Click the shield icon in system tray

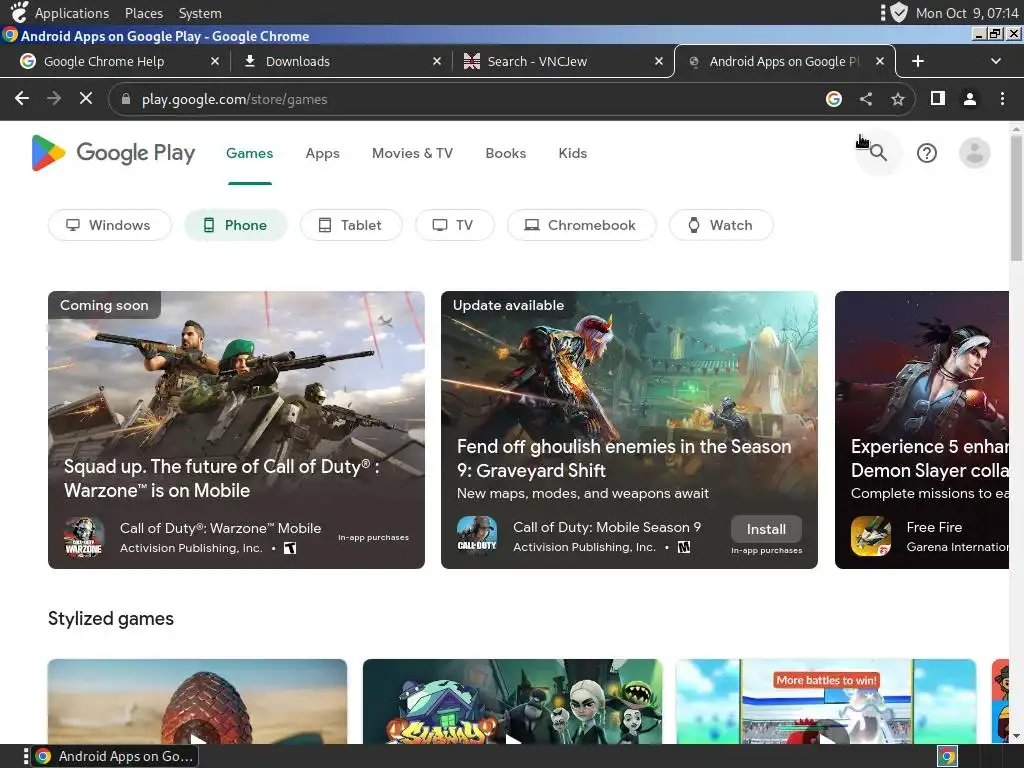pyautogui.click(x=899, y=12)
